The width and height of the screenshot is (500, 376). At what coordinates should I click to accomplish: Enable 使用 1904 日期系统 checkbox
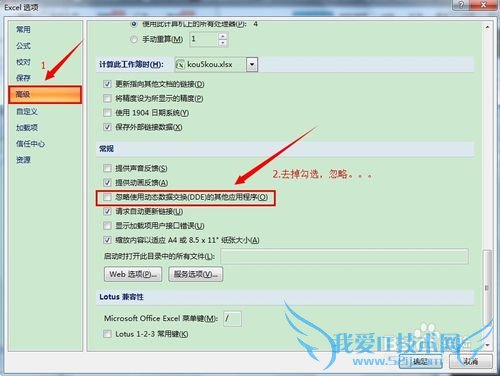pyautogui.click(x=107, y=113)
